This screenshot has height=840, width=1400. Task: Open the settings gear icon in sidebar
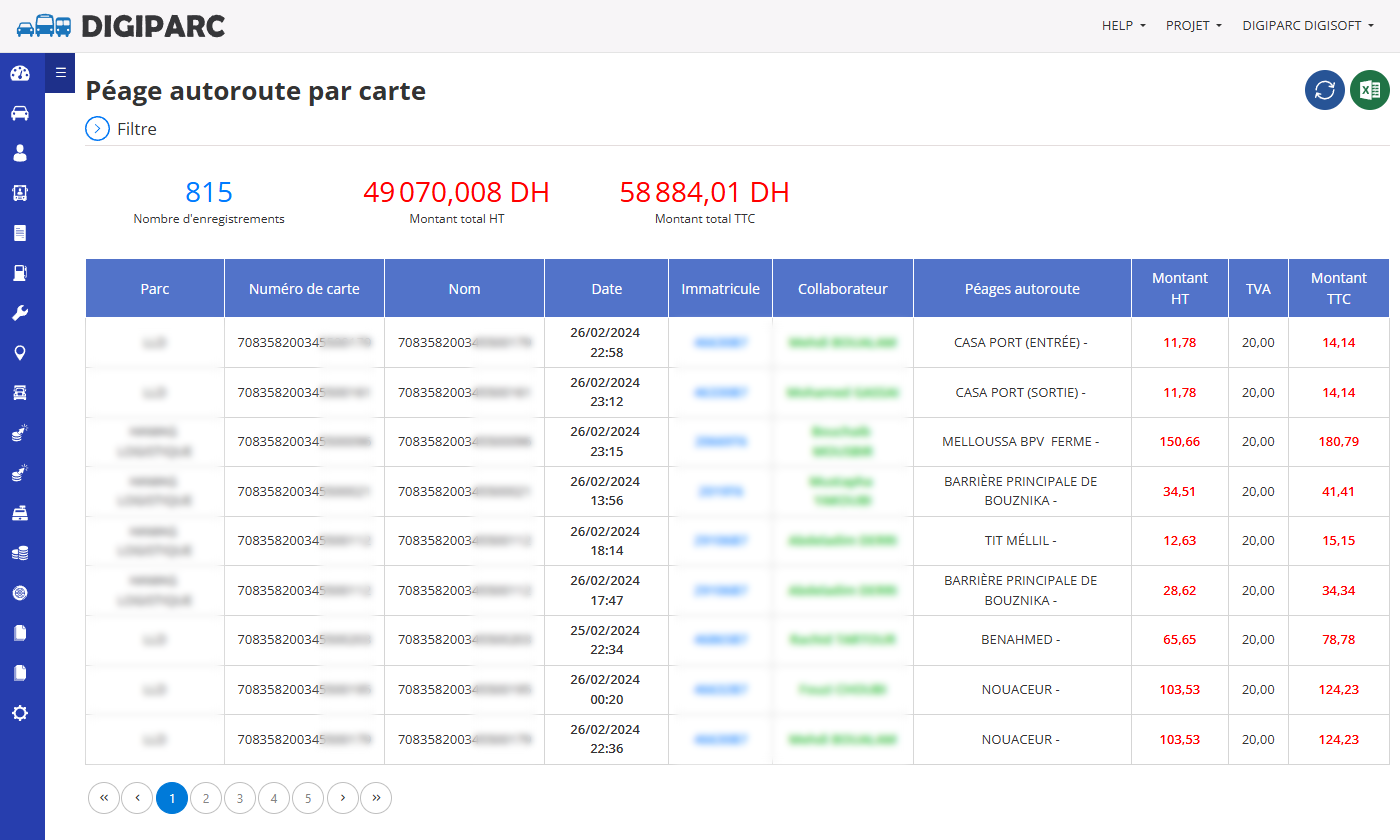(20, 713)
